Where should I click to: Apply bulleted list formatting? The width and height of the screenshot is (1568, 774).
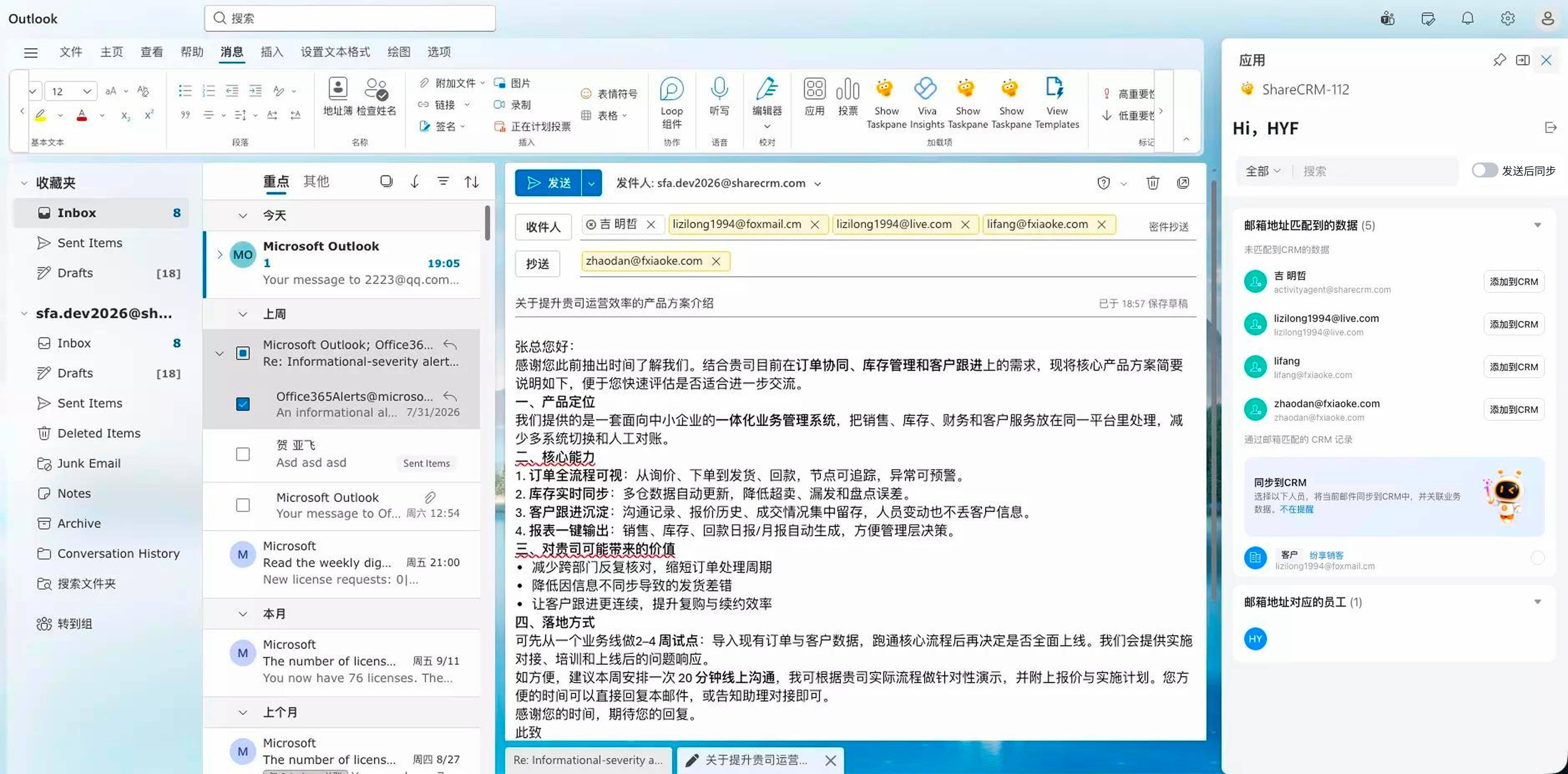(185, 91)
